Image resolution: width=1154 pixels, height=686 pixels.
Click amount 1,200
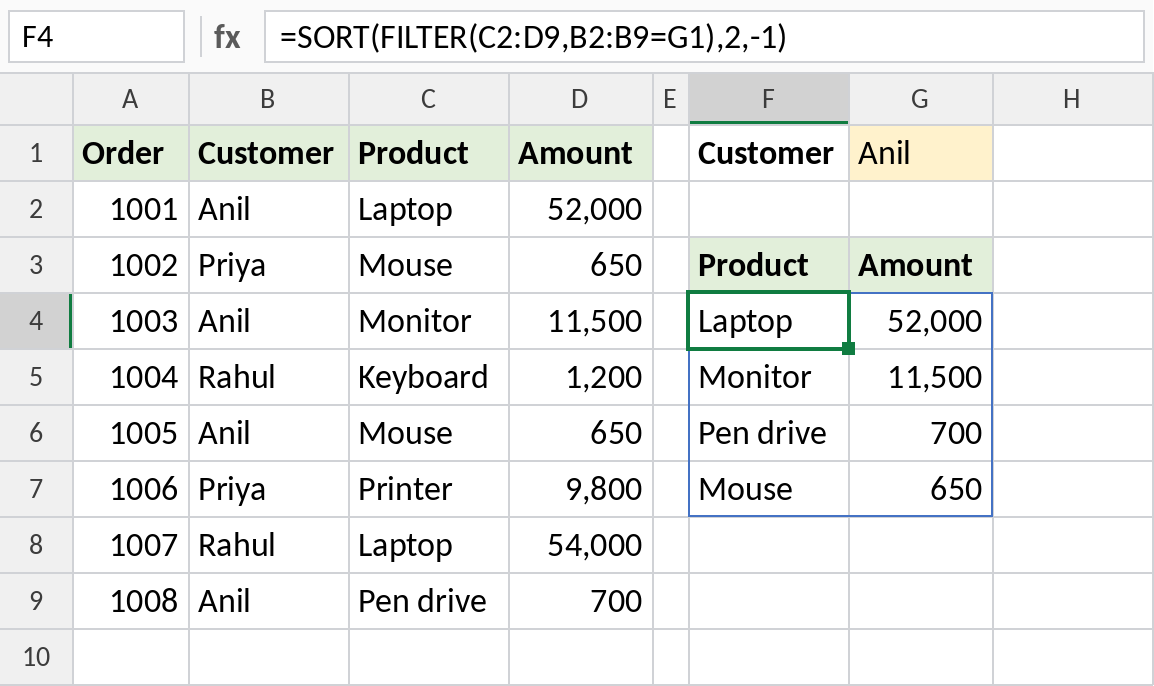581,377
